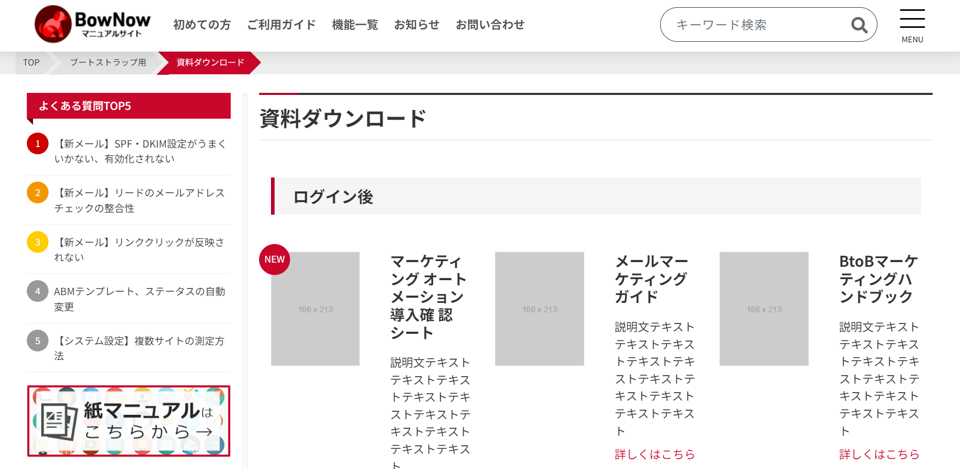The height and width of the screenshot is (469, 960).
Task: Open SPF・DKIM設定がうまくいかない question
Action: 140,151
